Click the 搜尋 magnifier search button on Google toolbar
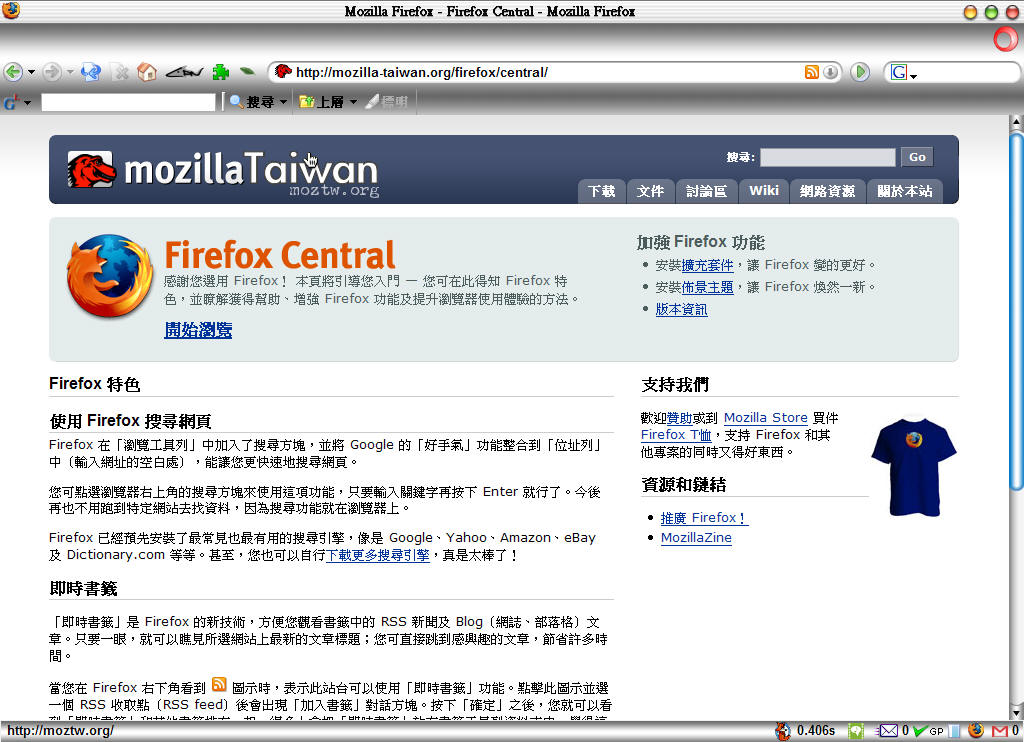This screenshot has width=1024, height=742. pos(252,102)
